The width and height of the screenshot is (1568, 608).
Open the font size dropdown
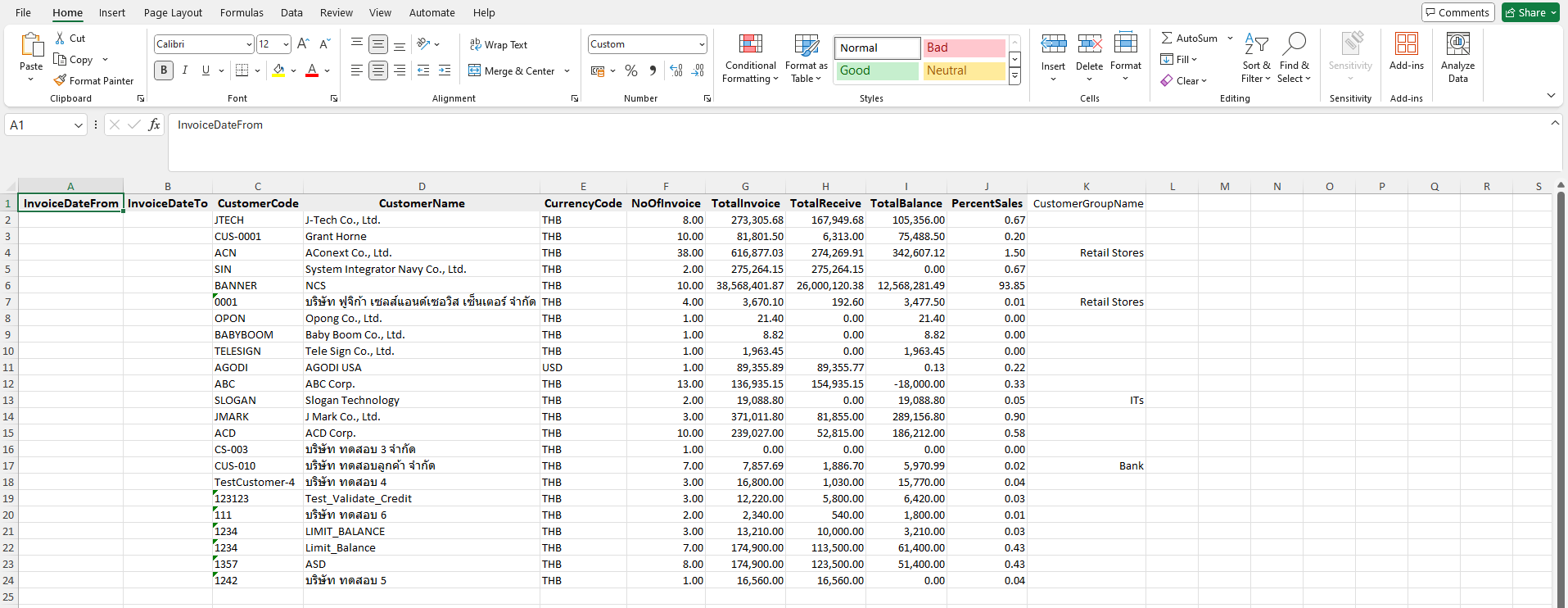coord(286,44)
